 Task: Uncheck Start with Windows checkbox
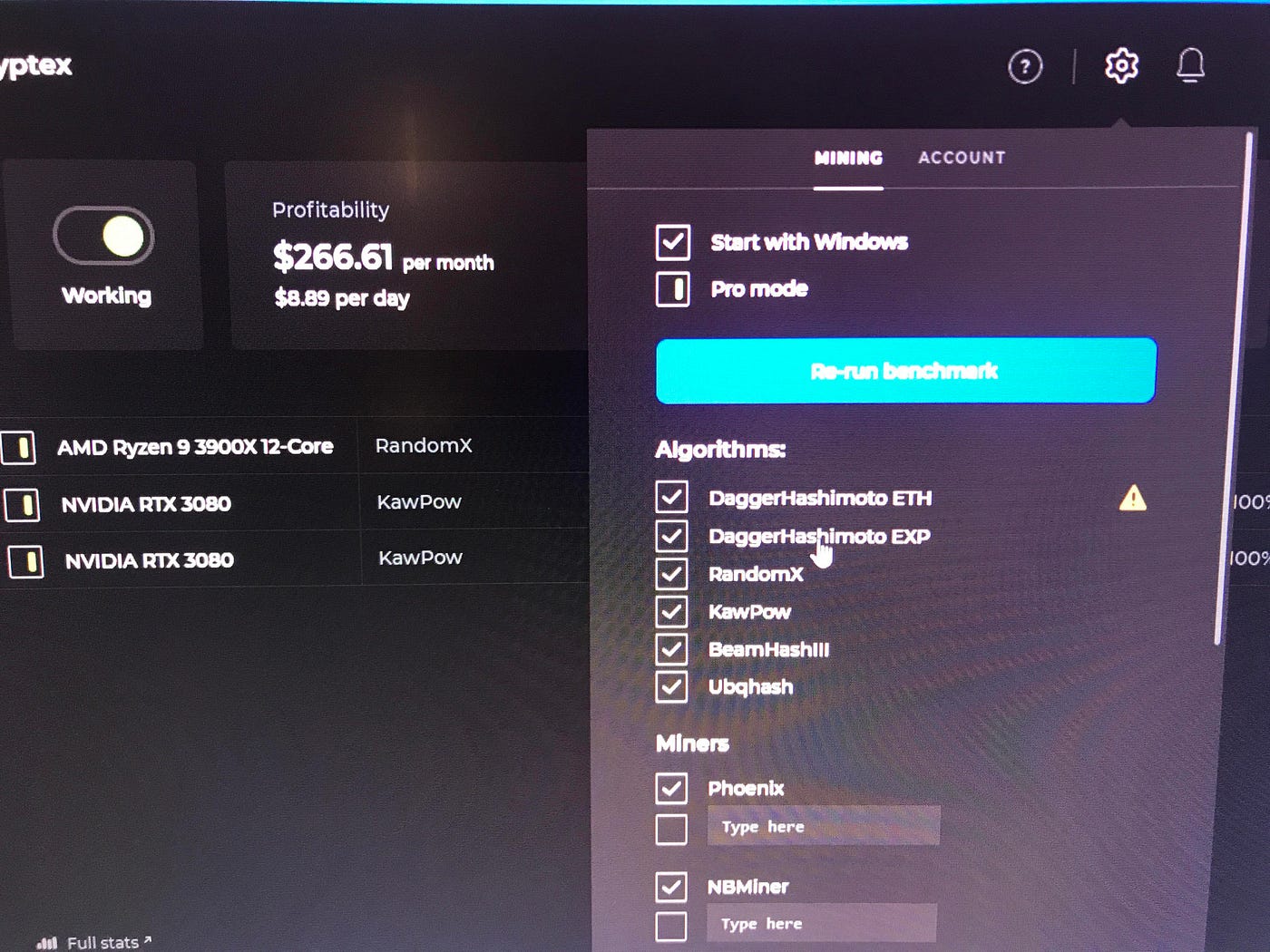672,242
